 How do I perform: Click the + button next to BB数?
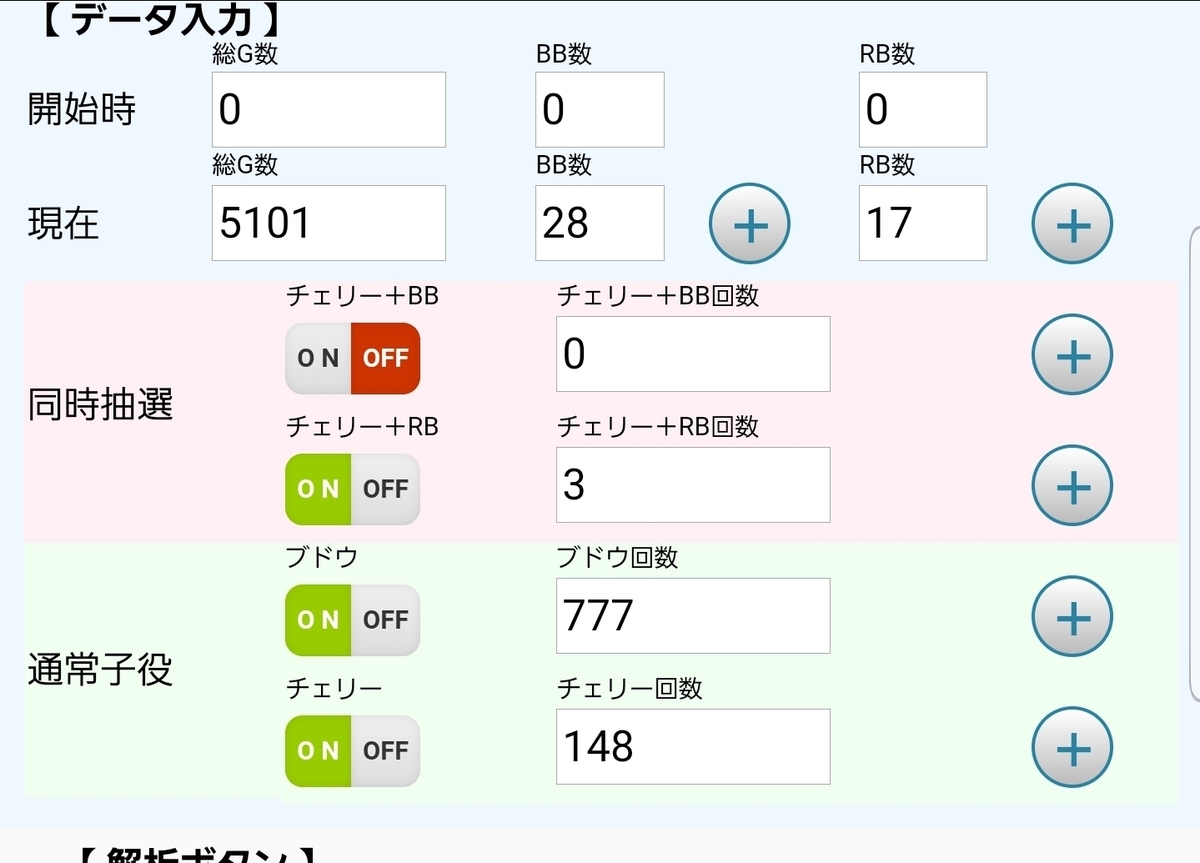coord(750,225)
